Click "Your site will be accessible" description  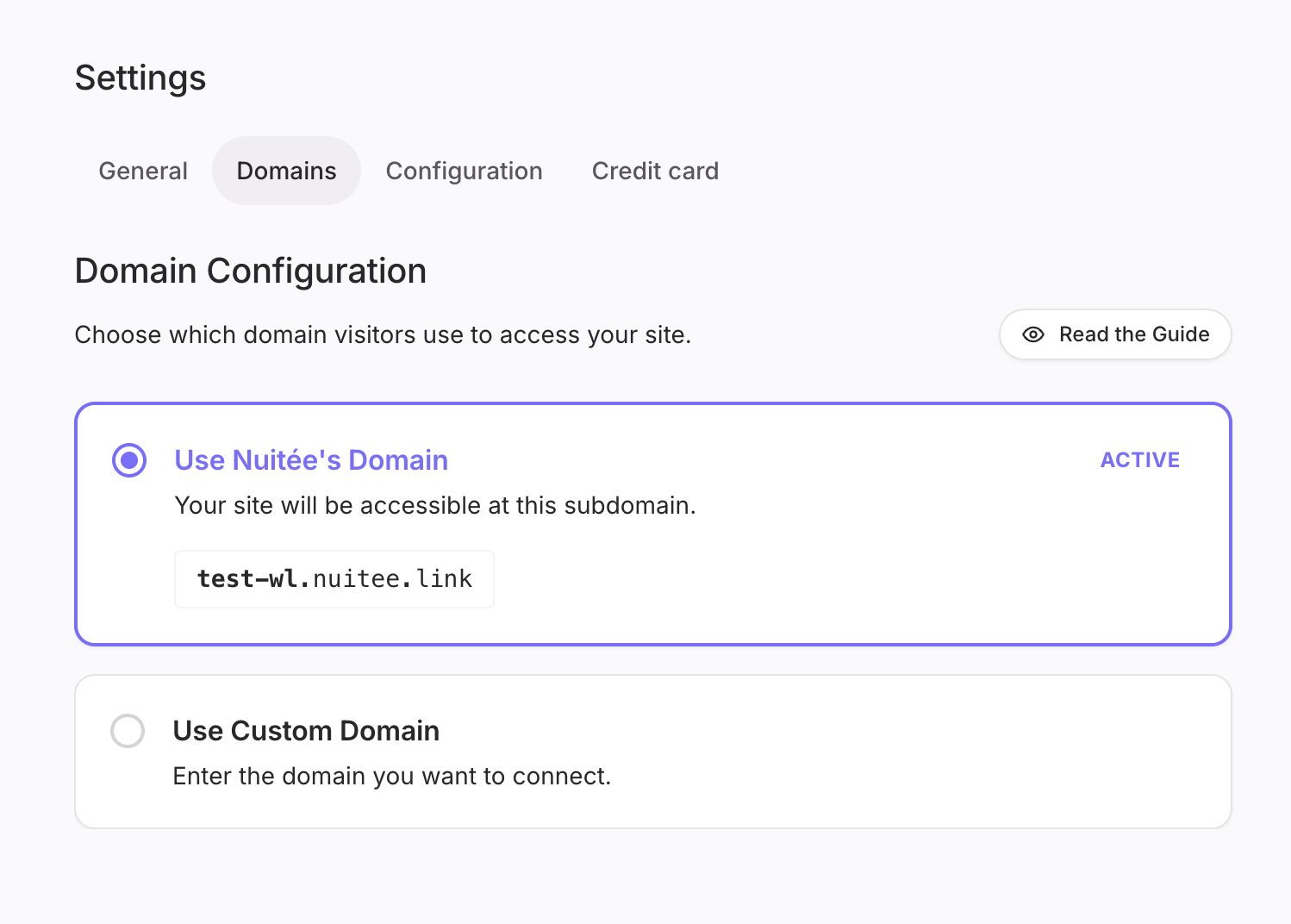(x=434, y=505)
